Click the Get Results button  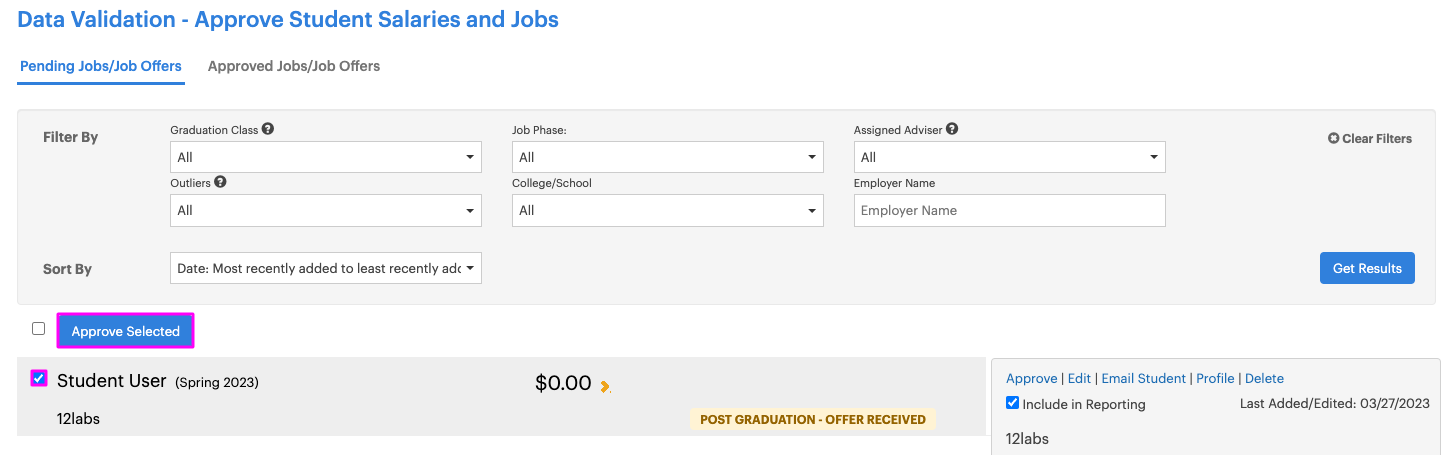[1367, 268]
